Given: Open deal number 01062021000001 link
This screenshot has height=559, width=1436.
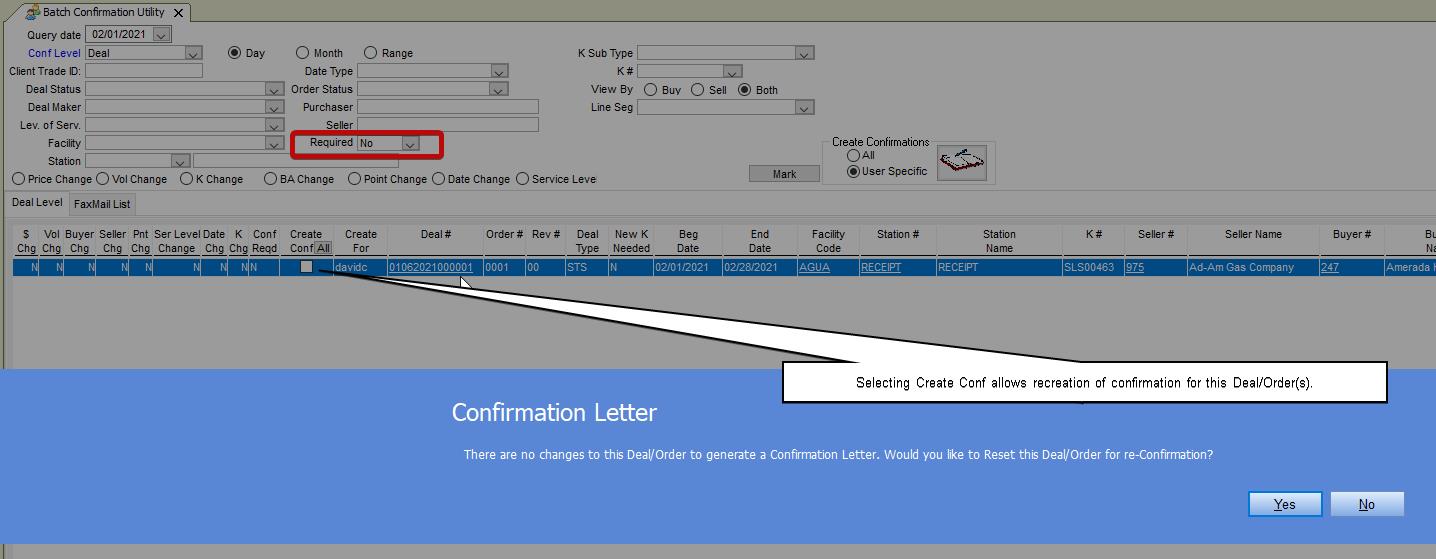Looking at the screenshot, I should pos(431,267).
